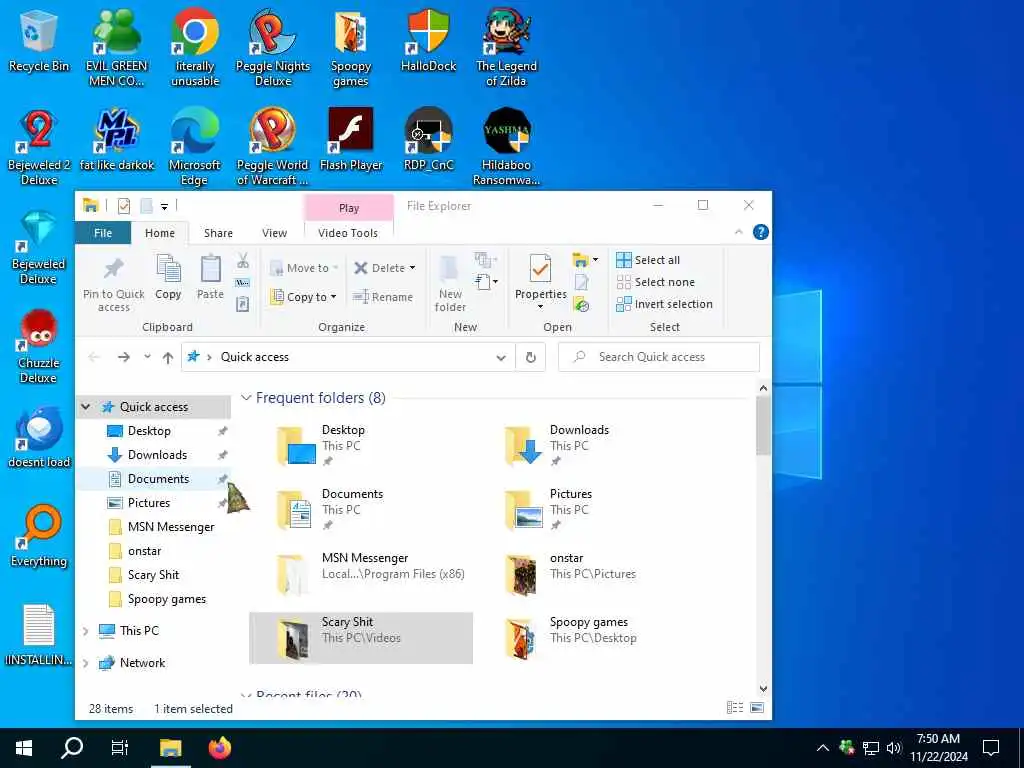Screen dimensions: 1024x768
Task: Unpin Desktop from Quick access sidebar
Action: (x=223, y=431)
